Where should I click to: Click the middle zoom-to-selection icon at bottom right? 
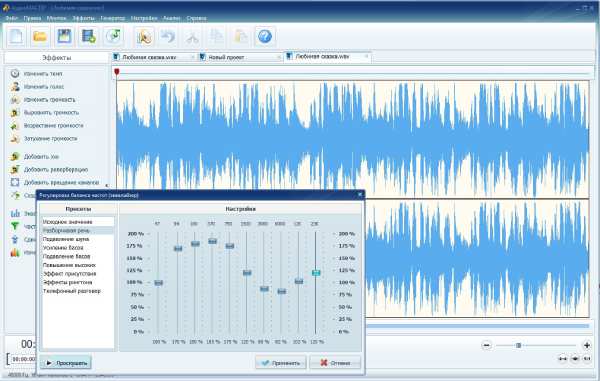(575, 358)
